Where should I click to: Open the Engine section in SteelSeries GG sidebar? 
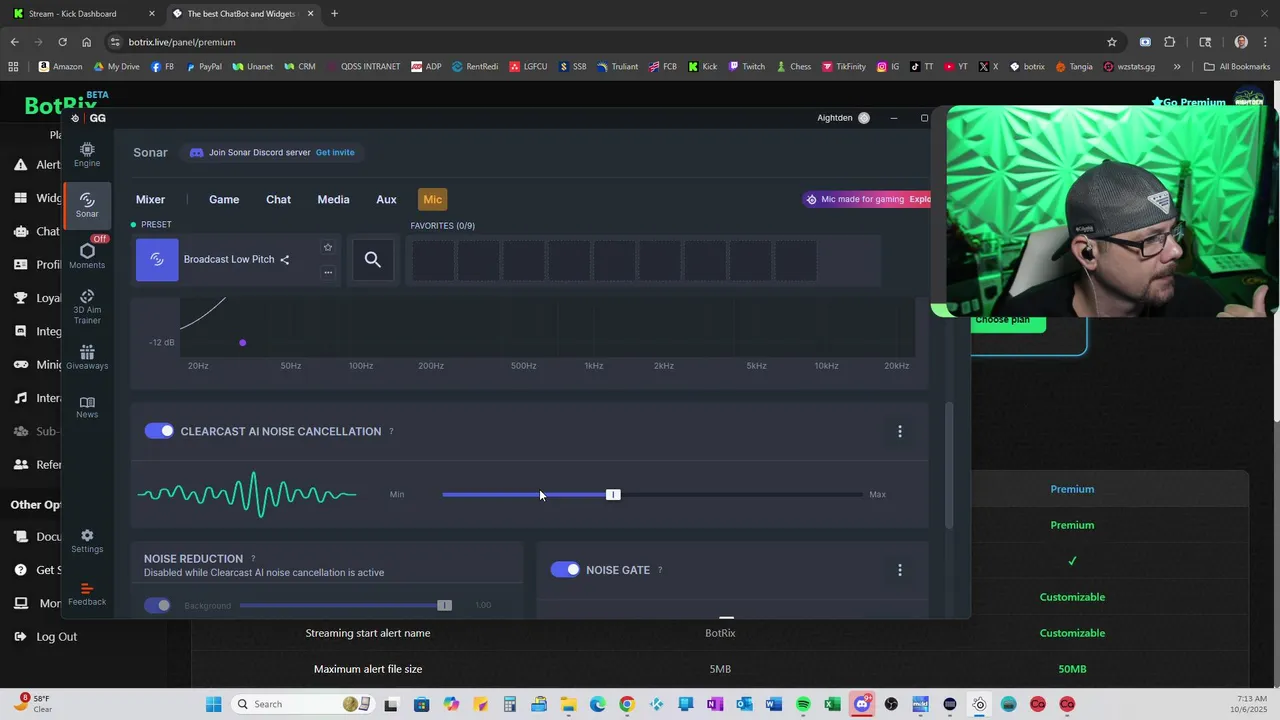tap(87, 154)
